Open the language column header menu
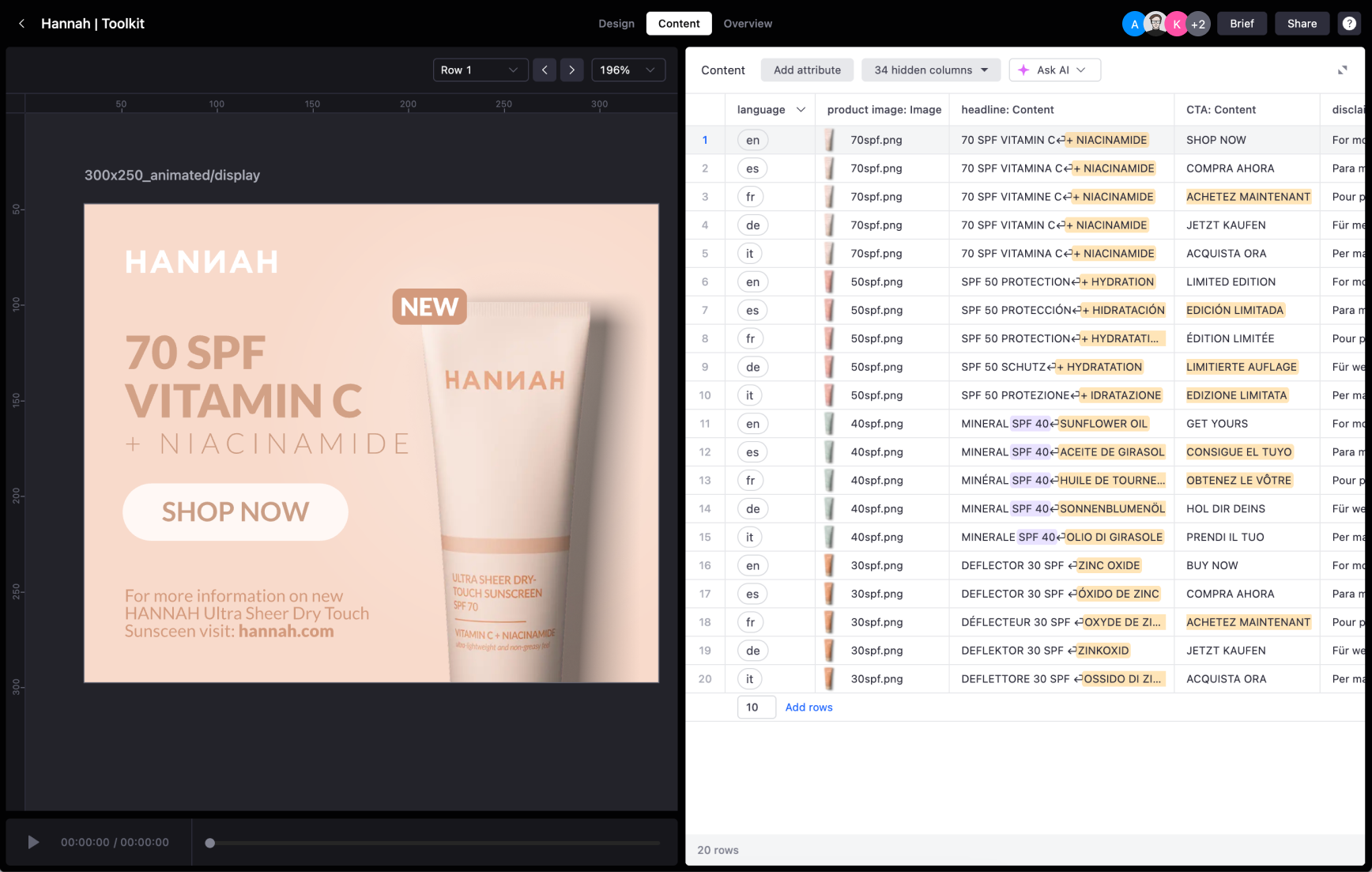 (x=801, y=110)
